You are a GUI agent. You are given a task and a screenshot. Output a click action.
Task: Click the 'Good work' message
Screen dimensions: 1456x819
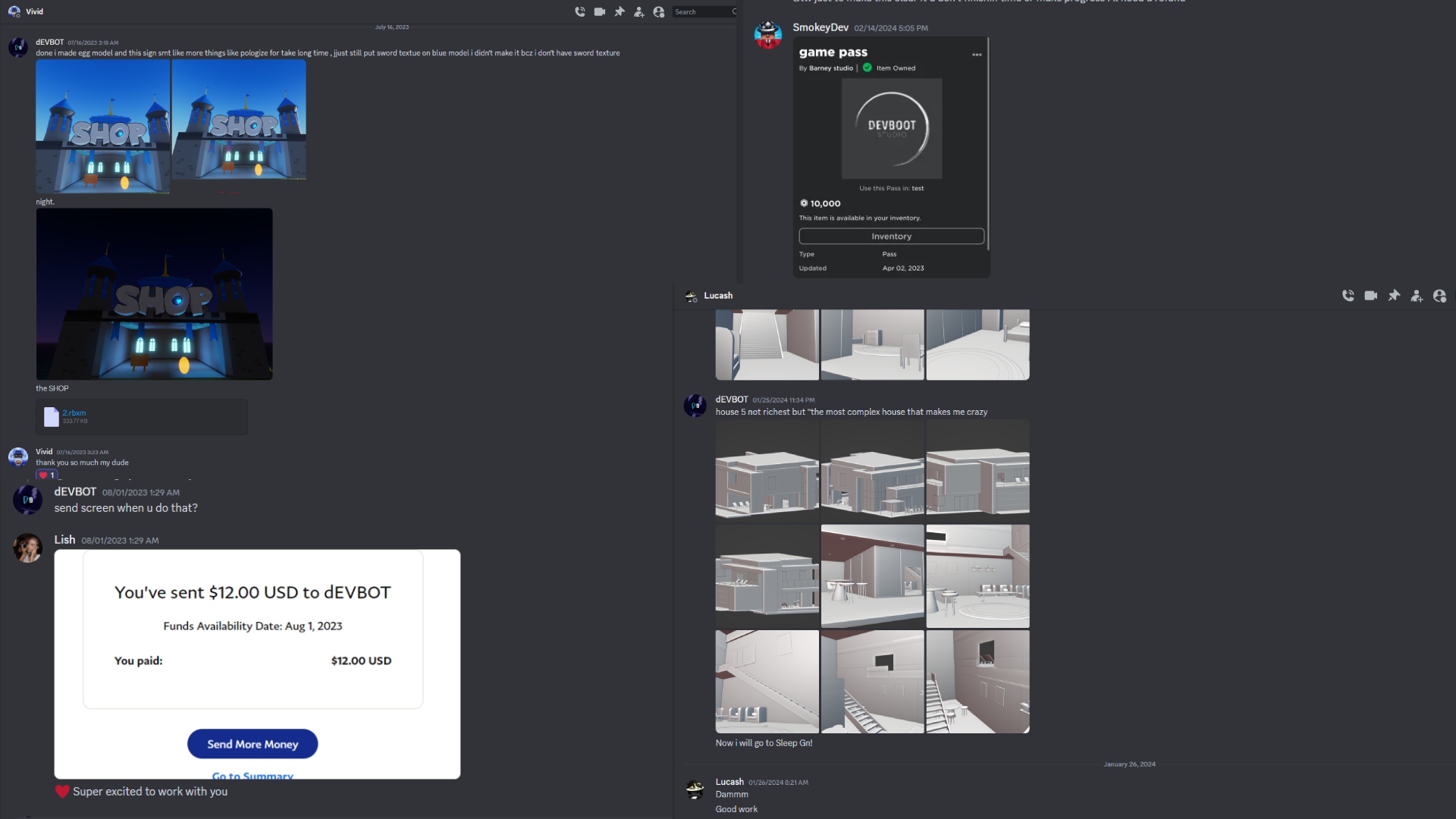pos(736,809)
